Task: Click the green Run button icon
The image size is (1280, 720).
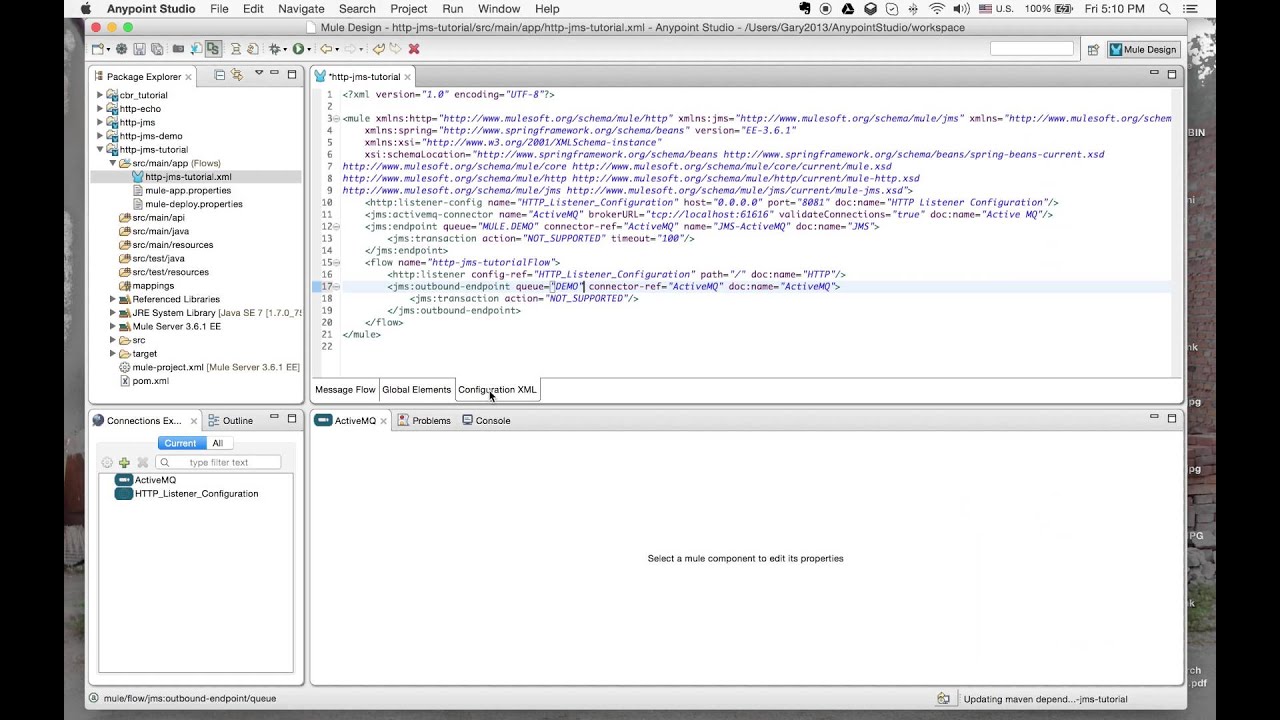Action: 298,49
